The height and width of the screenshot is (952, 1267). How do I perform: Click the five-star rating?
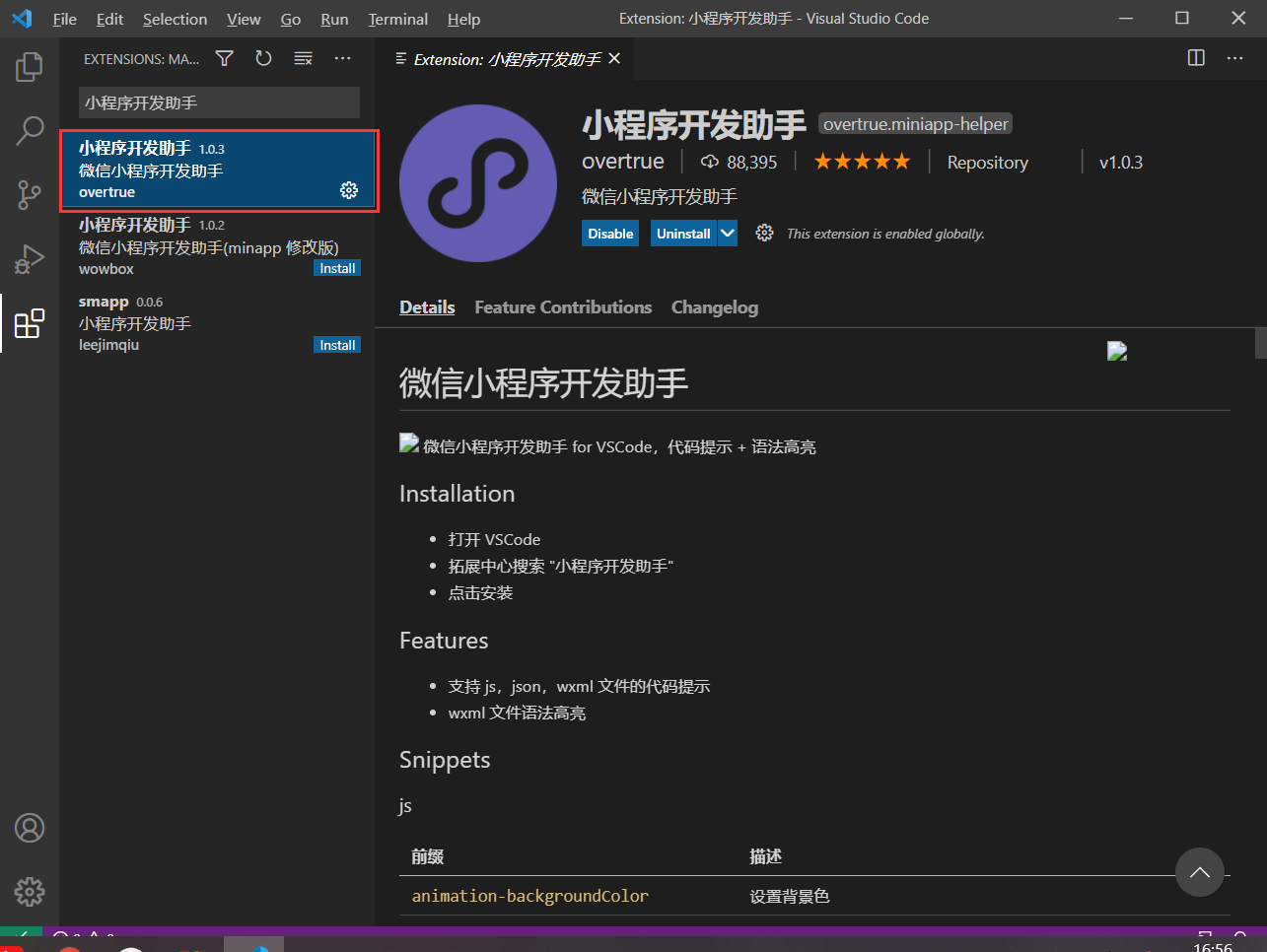tap(862, 162)
